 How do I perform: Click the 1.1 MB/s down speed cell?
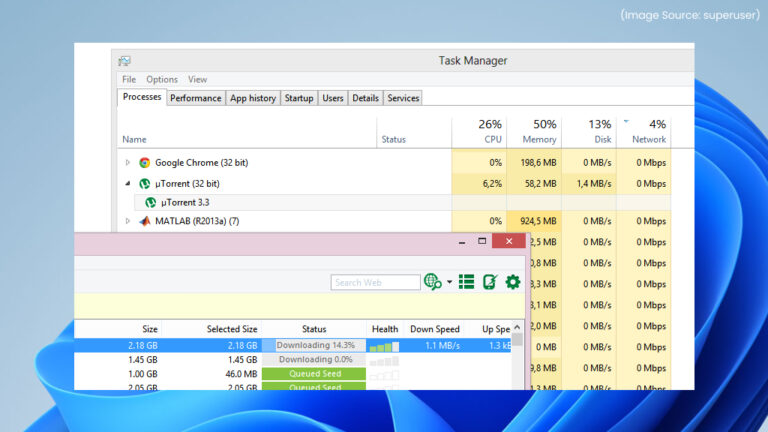pyautogui.click(x=442, y=345)
